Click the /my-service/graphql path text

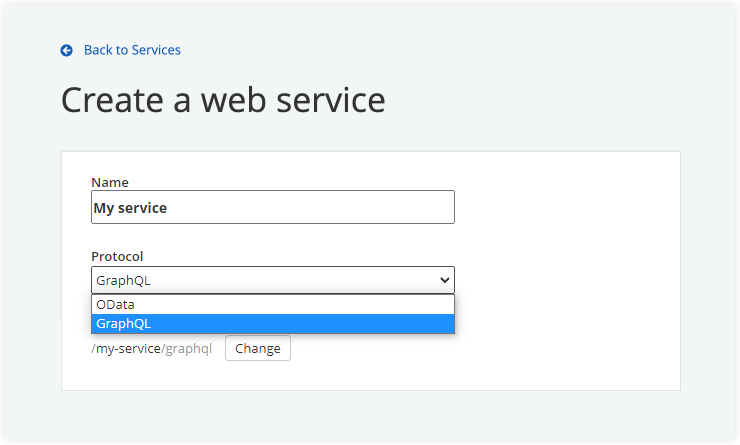pos(151,349)
